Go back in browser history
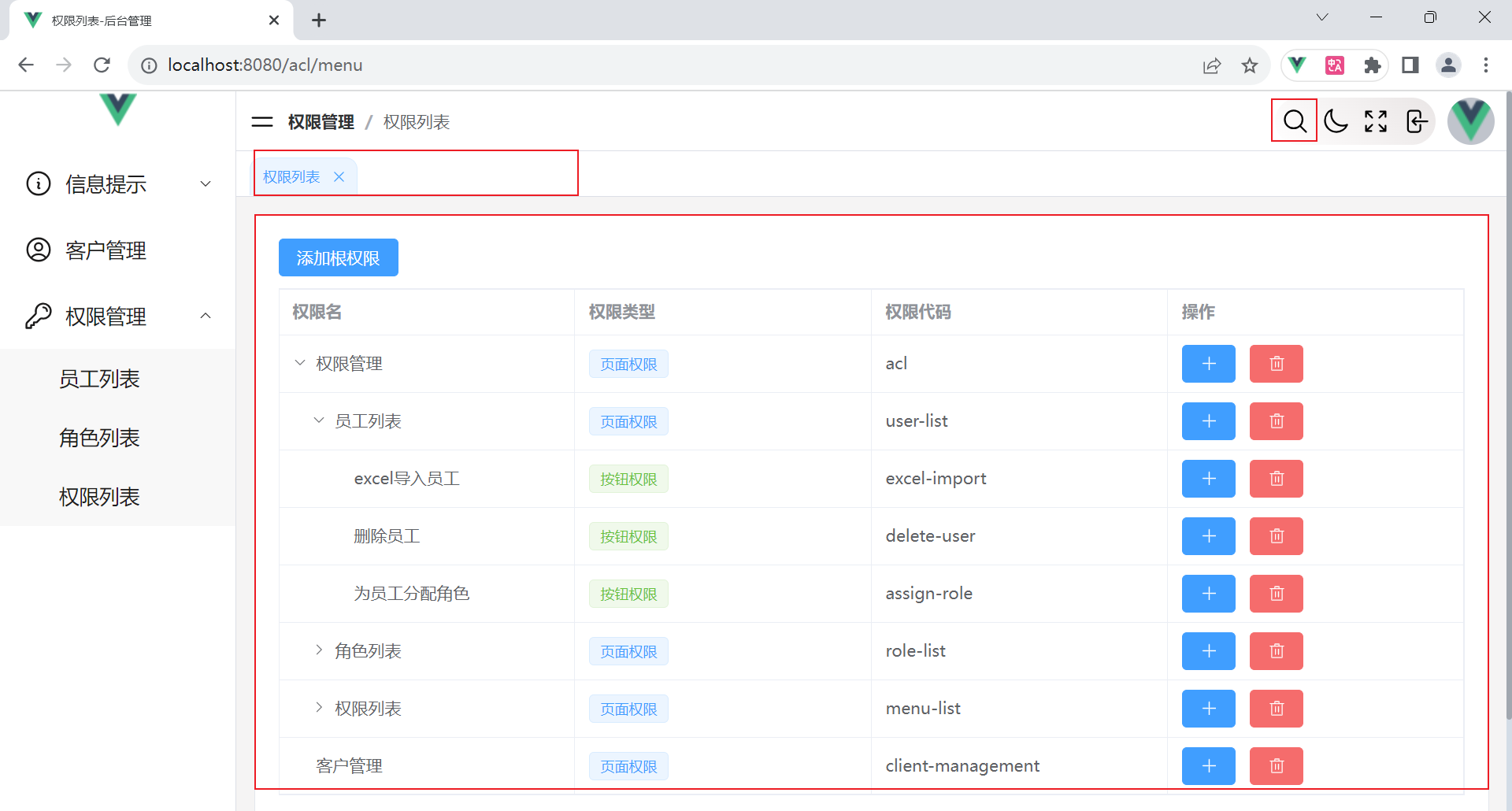This screenshot has height=811, width=1512. pos(26,65)
